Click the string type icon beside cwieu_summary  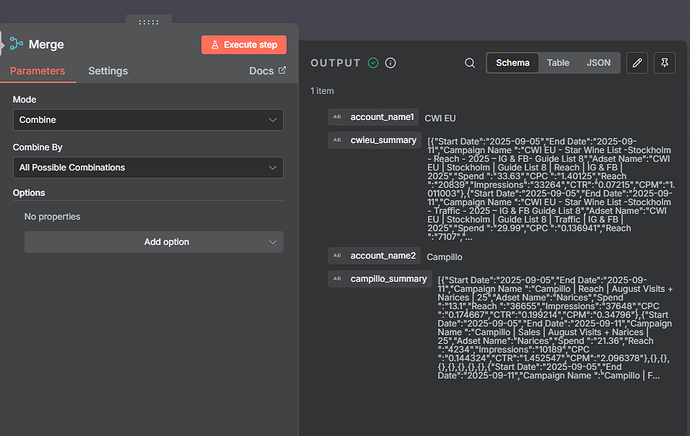[337, 140]
